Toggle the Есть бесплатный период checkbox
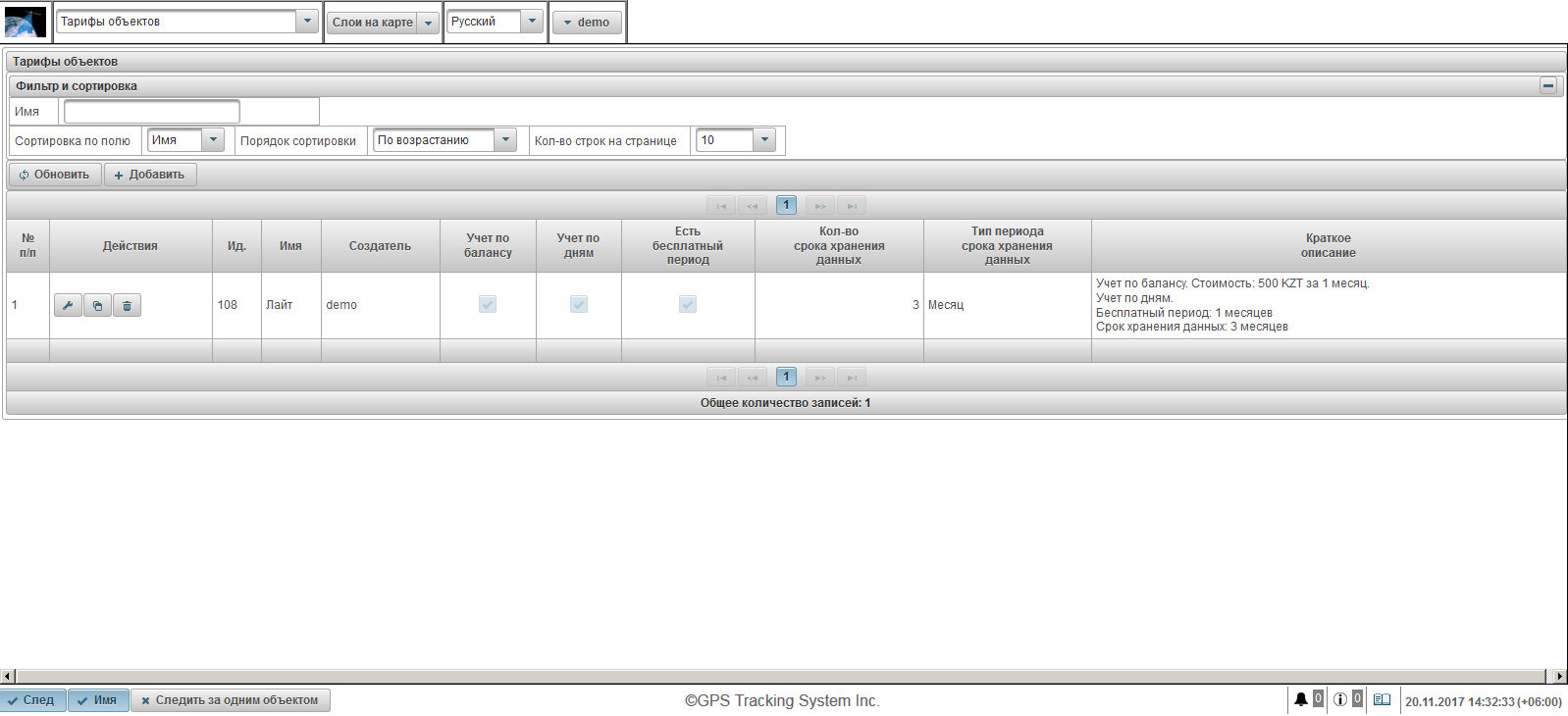Image resolution: width=1568 pixels, height=716 pixels. 688,305
